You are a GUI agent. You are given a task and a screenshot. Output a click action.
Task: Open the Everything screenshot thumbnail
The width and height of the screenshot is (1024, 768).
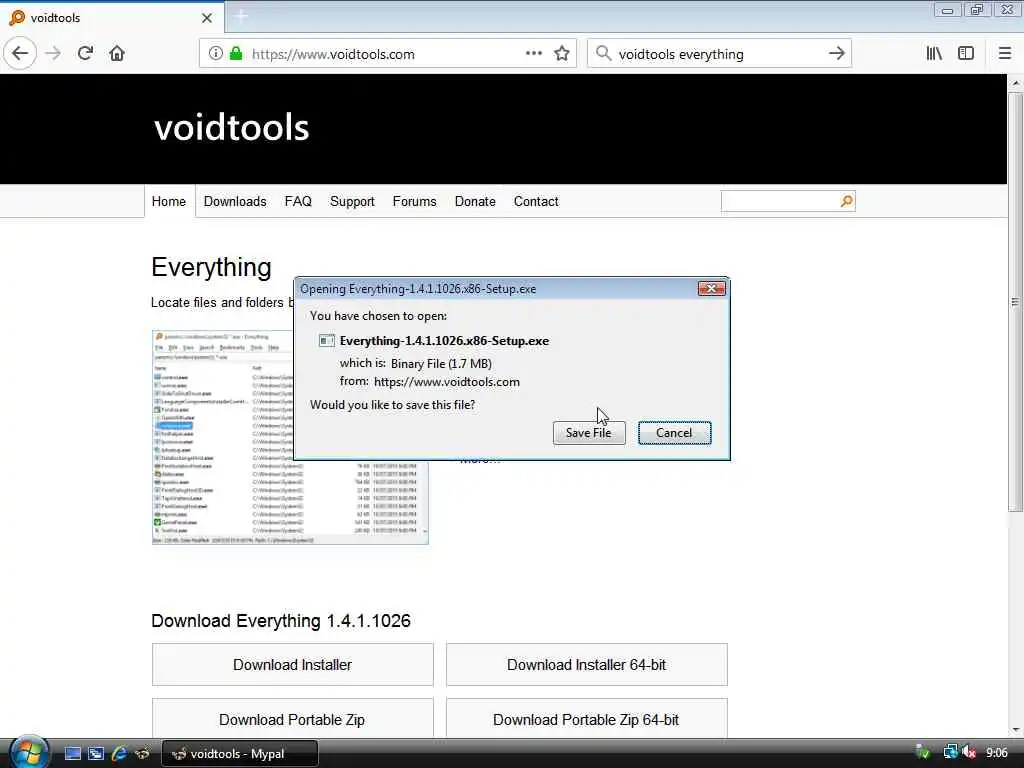click(x=290, y=438)
